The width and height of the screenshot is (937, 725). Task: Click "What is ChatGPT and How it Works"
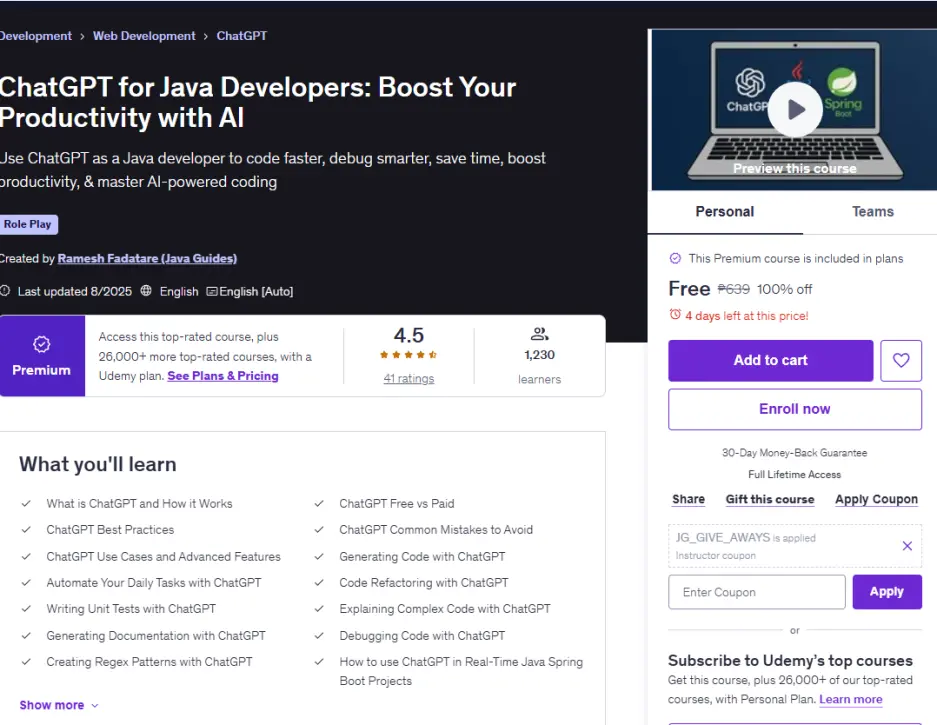pyautogui.click(x=139, y=504)
